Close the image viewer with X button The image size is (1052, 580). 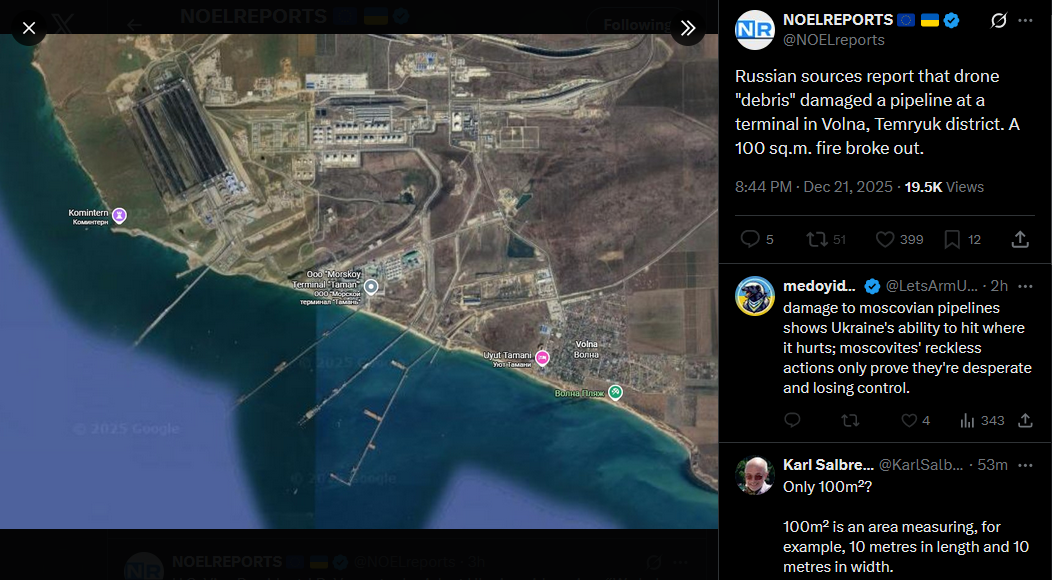29,28
